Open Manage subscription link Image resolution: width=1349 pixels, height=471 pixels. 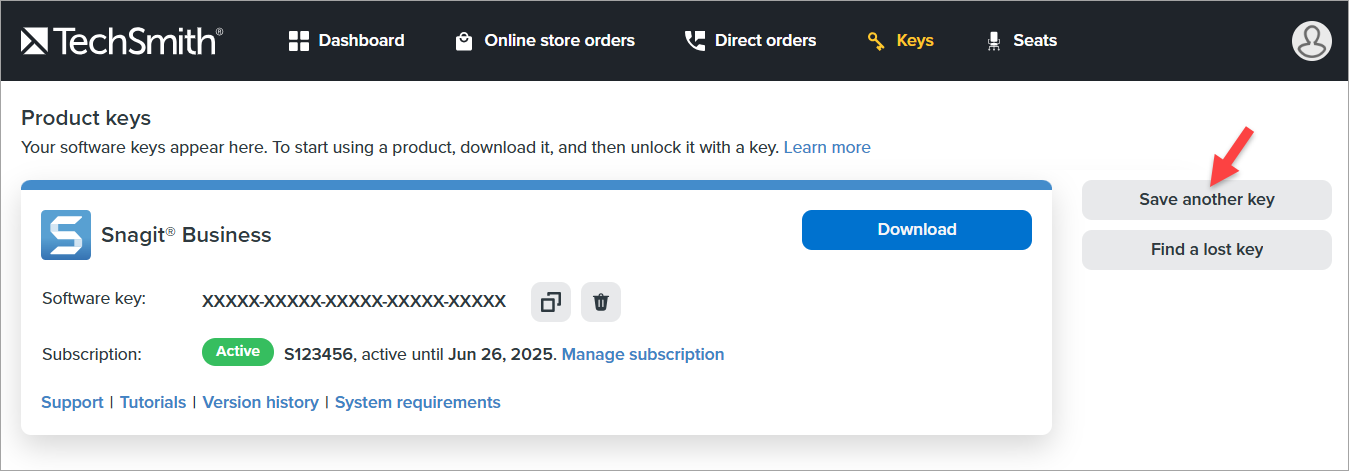point(643,354)
